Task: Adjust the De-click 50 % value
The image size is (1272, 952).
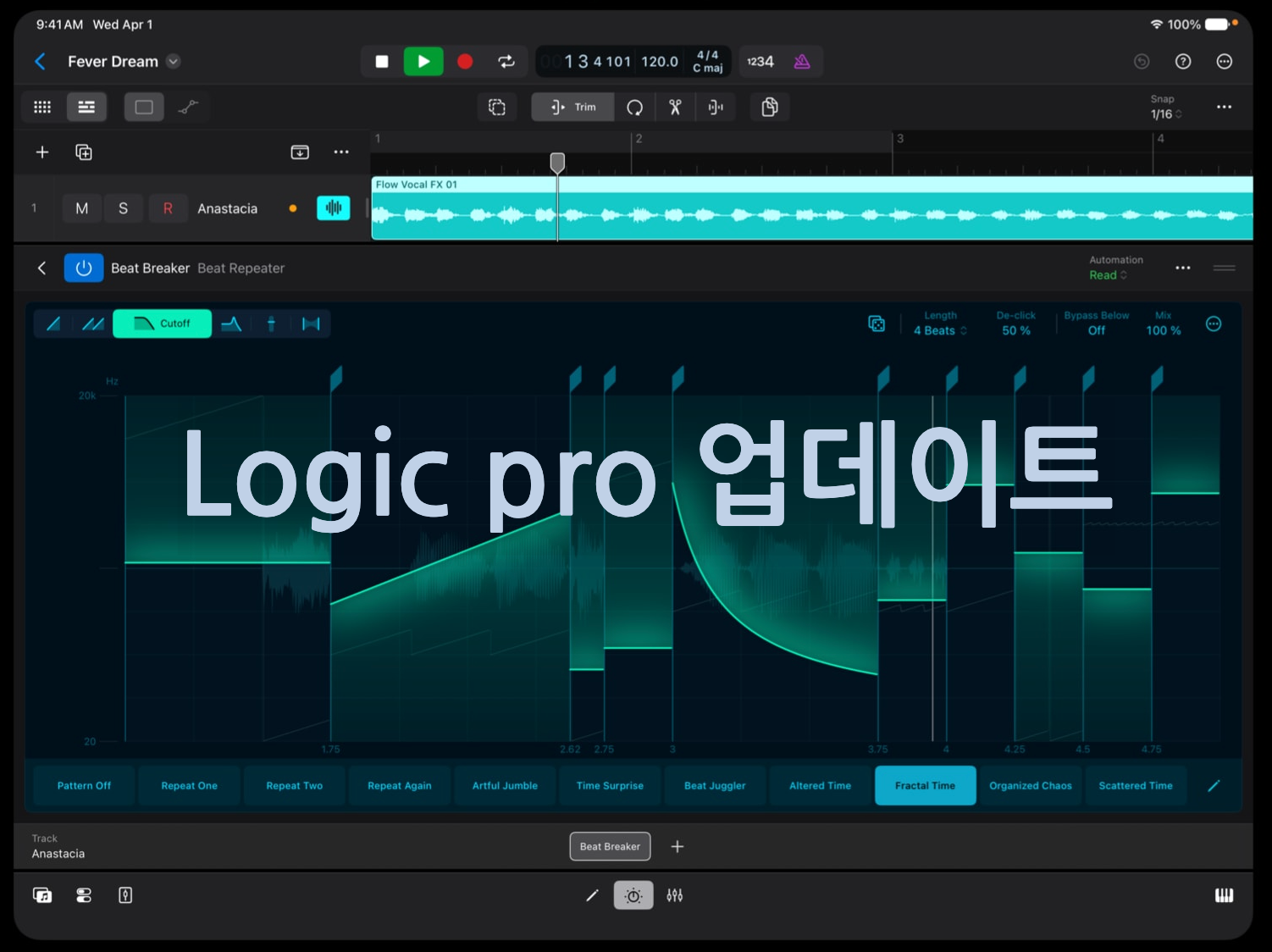Action: click(1016, 324)
